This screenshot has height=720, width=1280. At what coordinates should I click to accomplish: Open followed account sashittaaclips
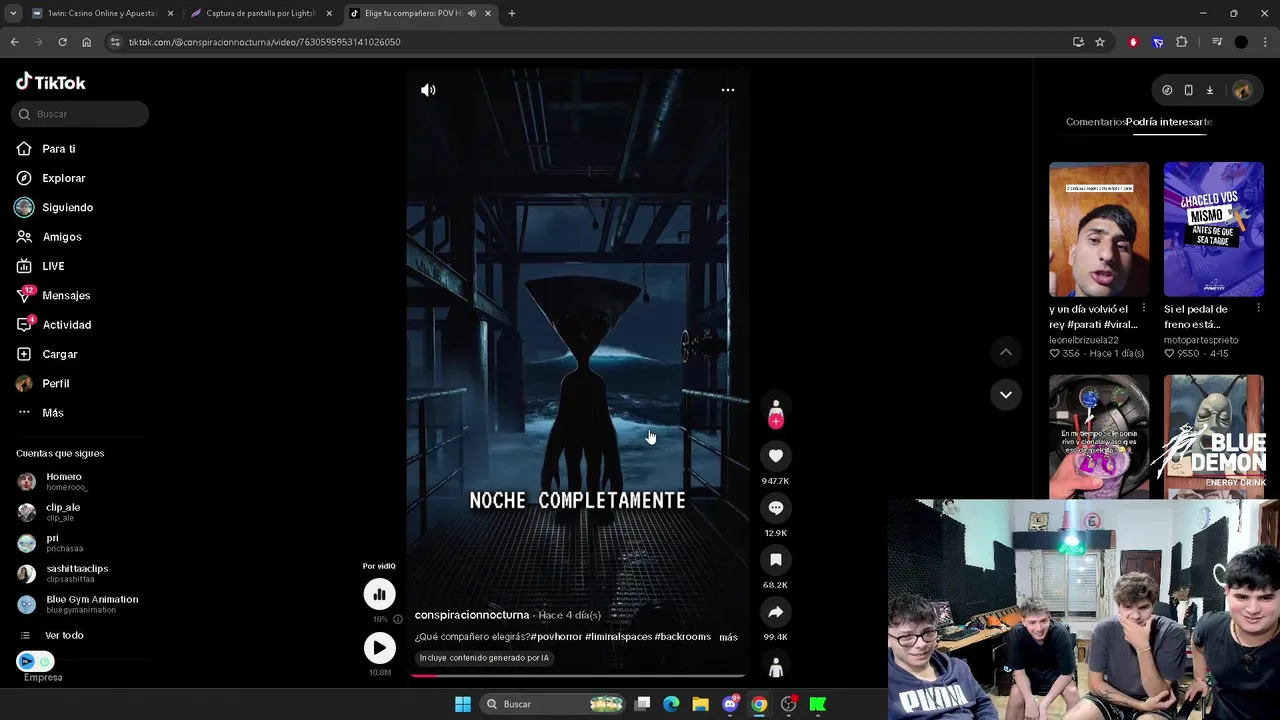(75, 574)
